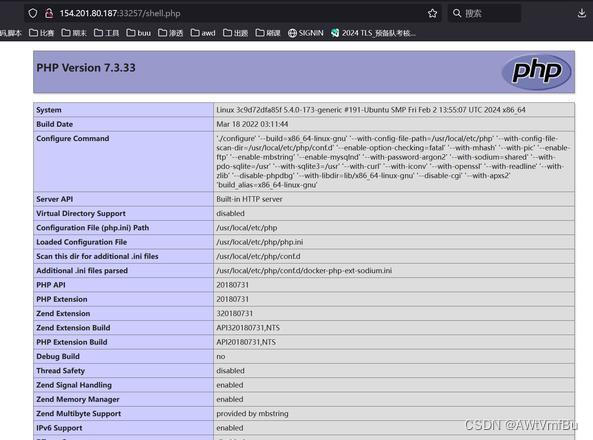Click the IPv6 Support label

(x=59, y=428)
